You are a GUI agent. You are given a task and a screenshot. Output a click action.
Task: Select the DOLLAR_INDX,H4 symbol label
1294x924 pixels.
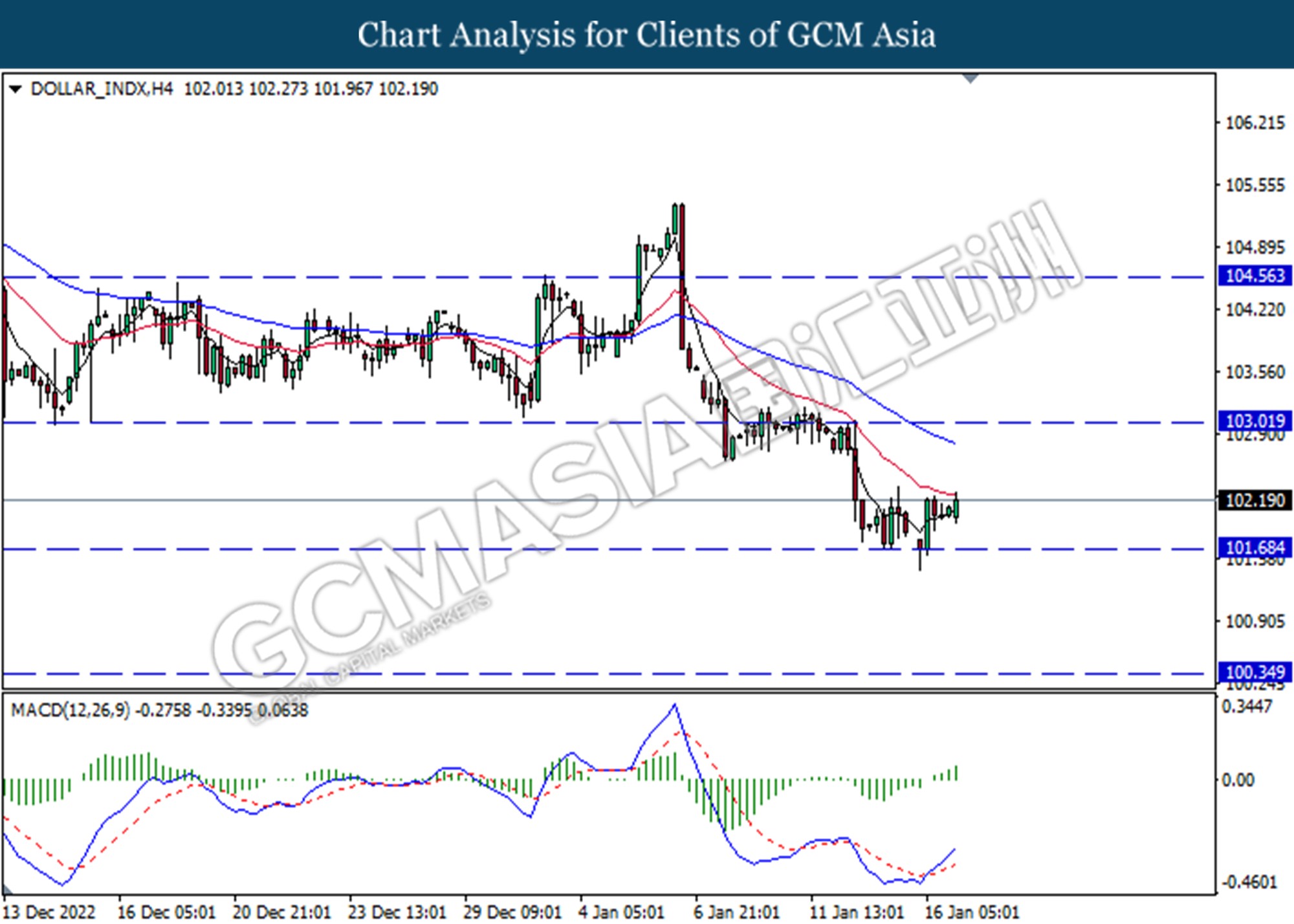pyautogui.click(x=102, y=89)
